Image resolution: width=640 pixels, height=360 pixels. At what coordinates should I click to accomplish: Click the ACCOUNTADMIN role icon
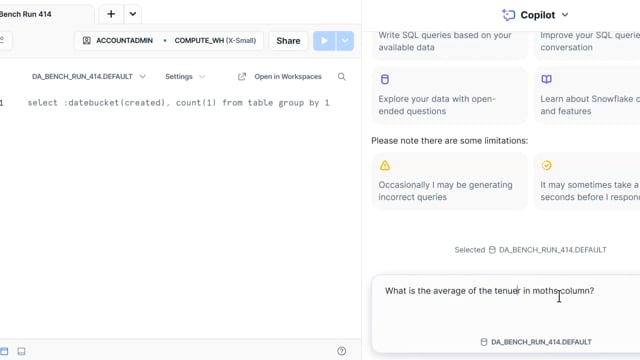point(87,40)
